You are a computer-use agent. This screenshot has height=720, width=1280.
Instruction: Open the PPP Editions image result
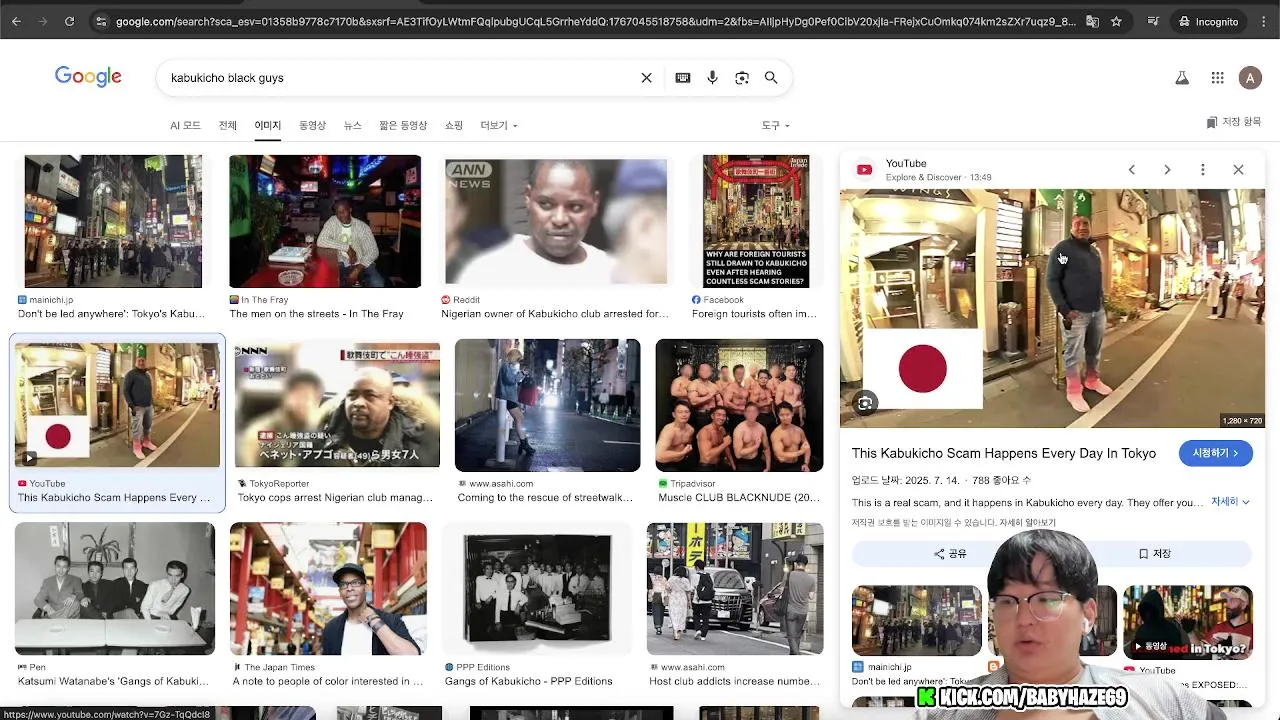537,588
